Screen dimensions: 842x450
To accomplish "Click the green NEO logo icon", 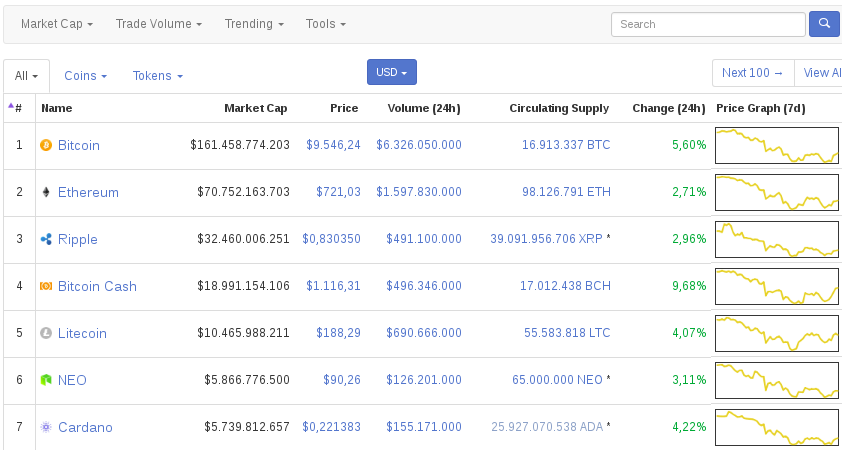I will click(x=45, y=381).
